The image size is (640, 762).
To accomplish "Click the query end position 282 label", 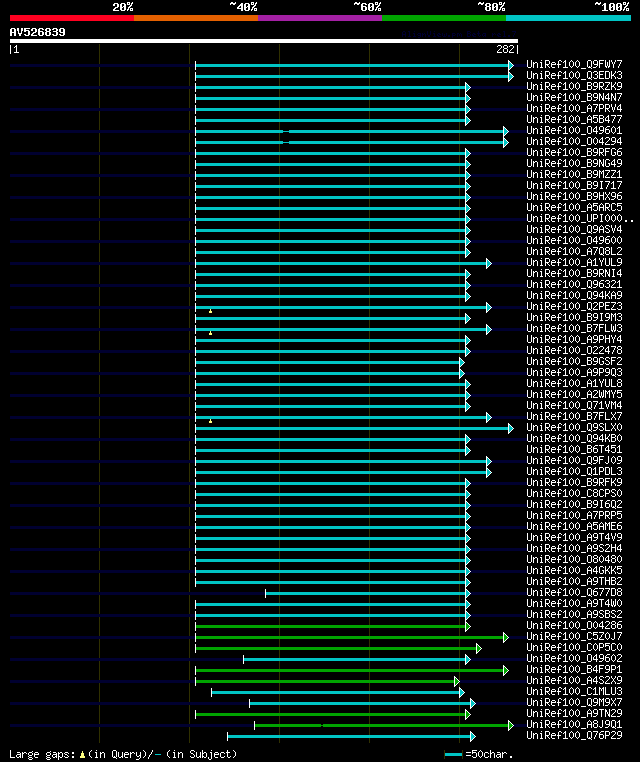I will click(506, 49).
